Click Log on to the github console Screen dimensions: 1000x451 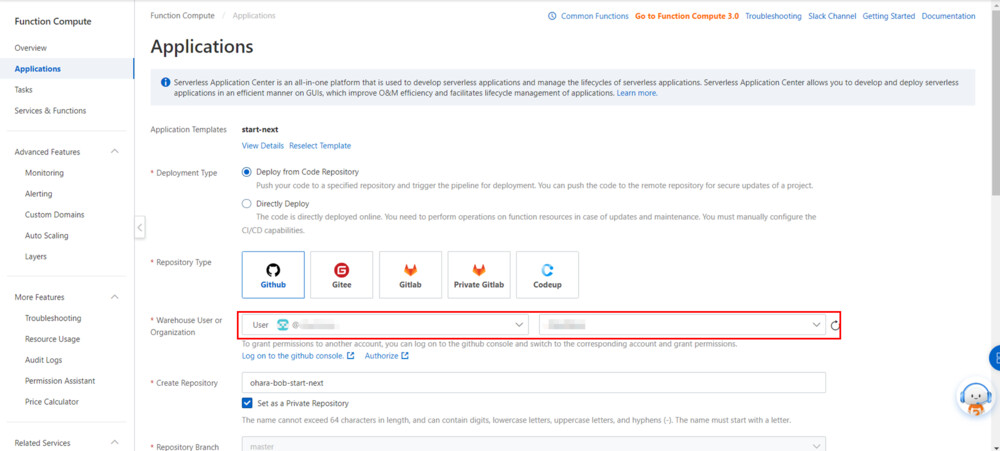coord(298,356)
